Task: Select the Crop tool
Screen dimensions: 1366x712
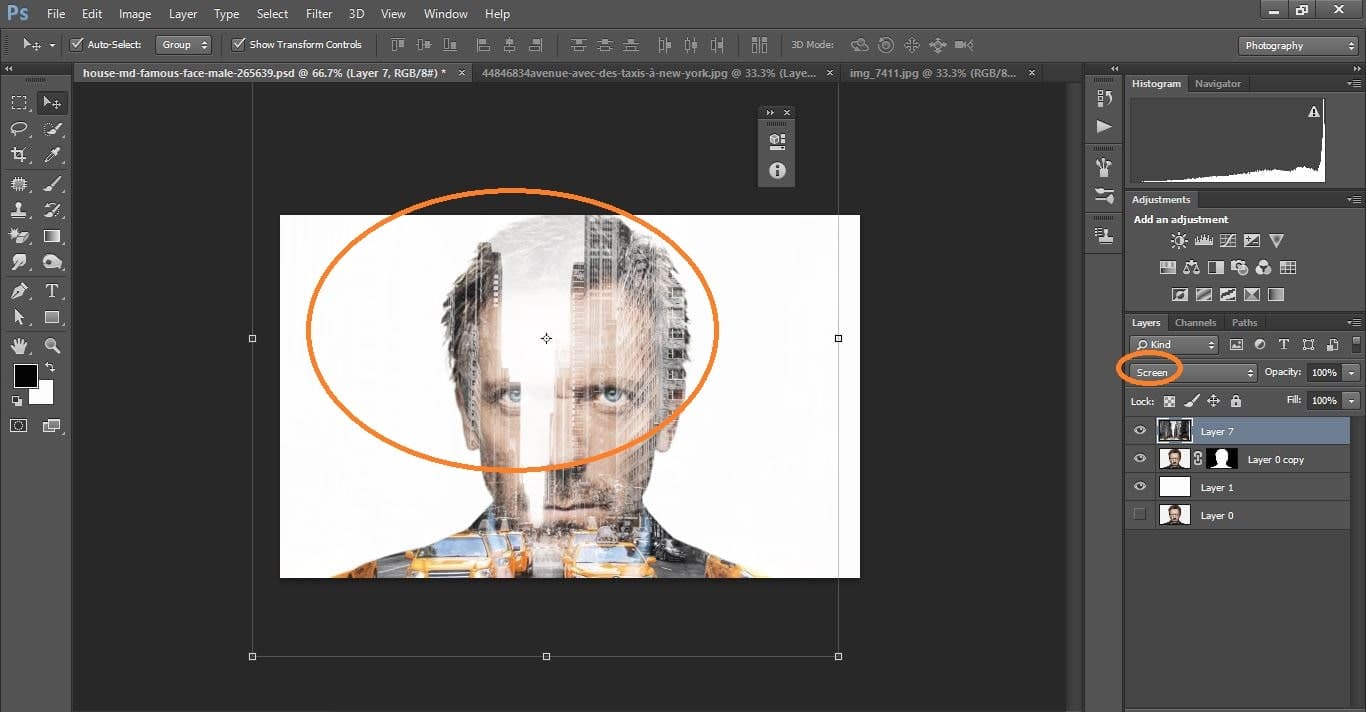Action: (18, 155)
